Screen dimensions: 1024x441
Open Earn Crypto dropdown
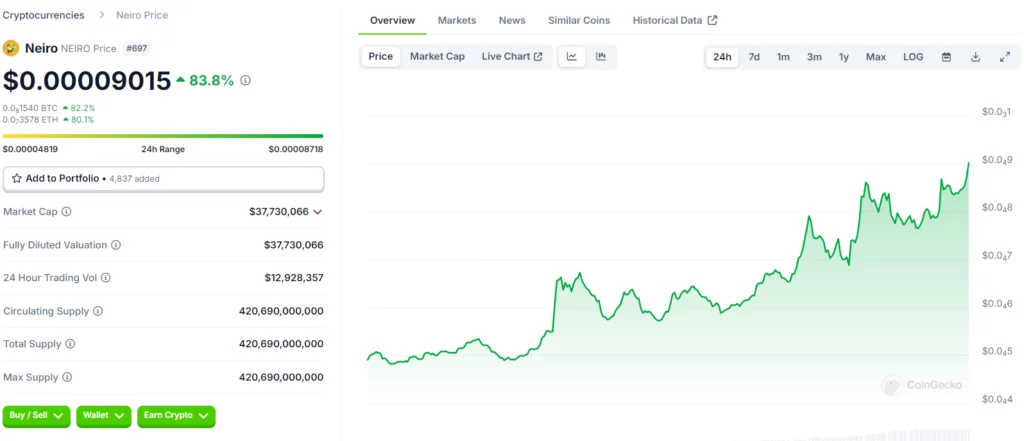tap(176, 416)
